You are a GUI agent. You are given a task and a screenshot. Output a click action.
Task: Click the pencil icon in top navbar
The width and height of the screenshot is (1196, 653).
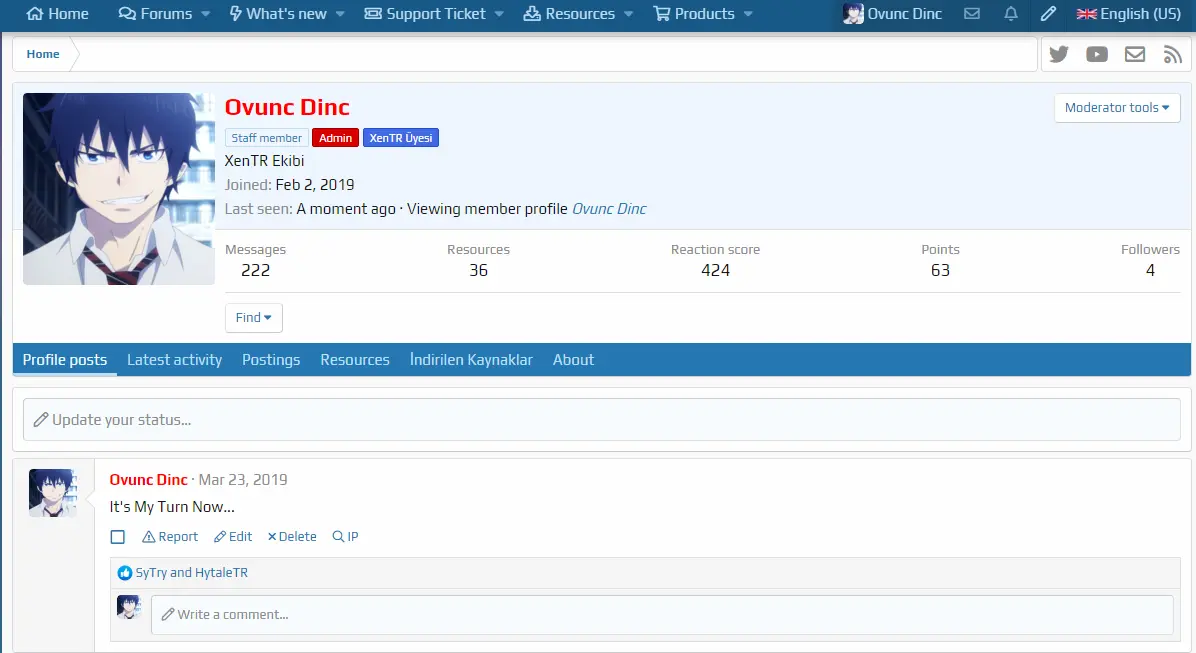click(x=1049, y=14)
